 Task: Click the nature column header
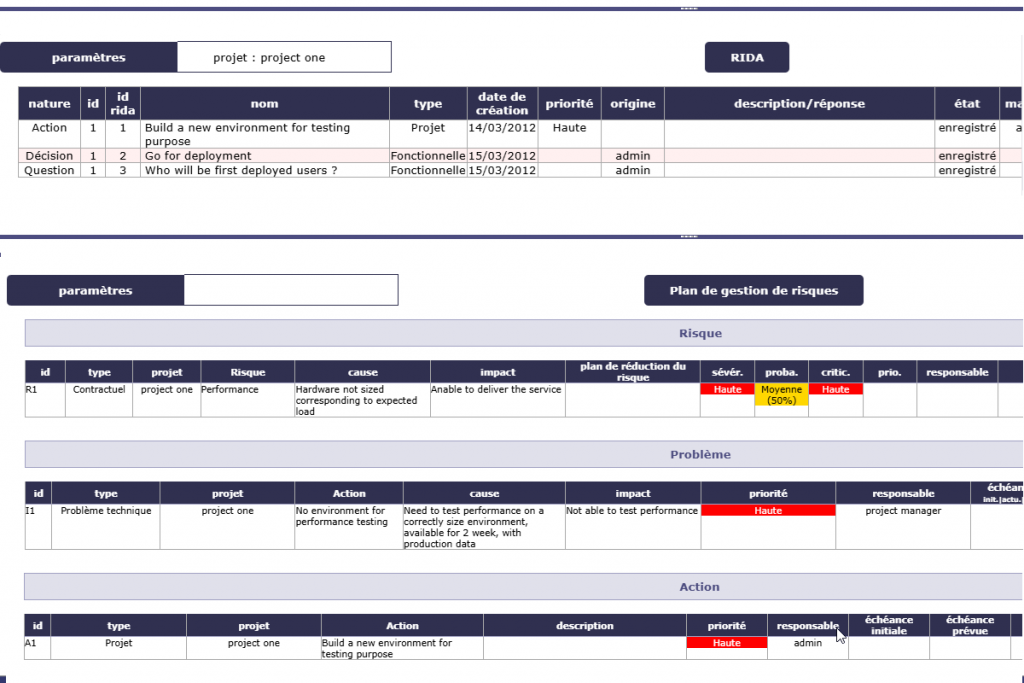tap(48, 103)
